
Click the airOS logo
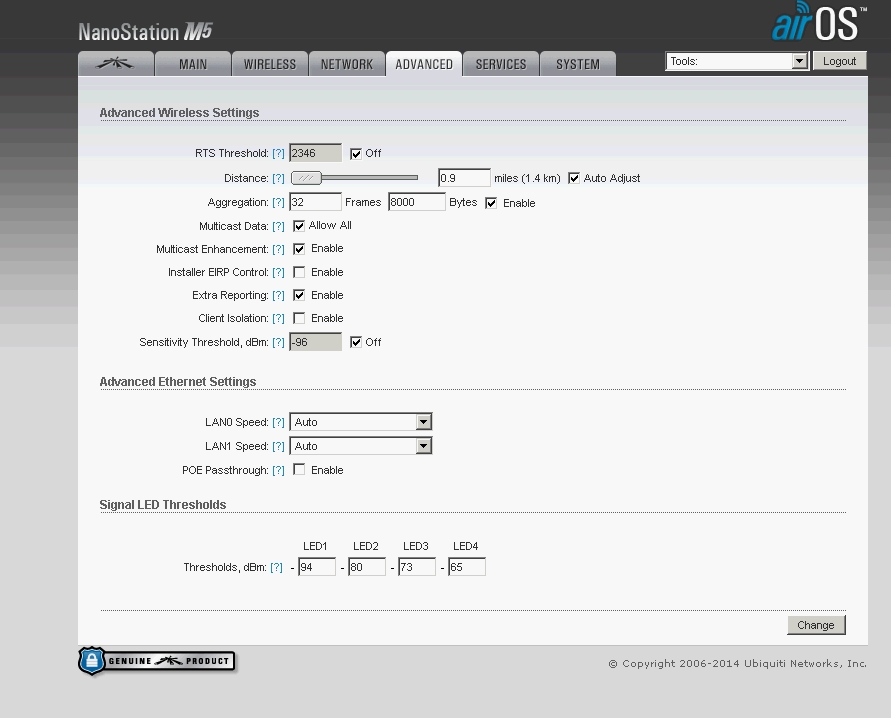click(819, 22)
